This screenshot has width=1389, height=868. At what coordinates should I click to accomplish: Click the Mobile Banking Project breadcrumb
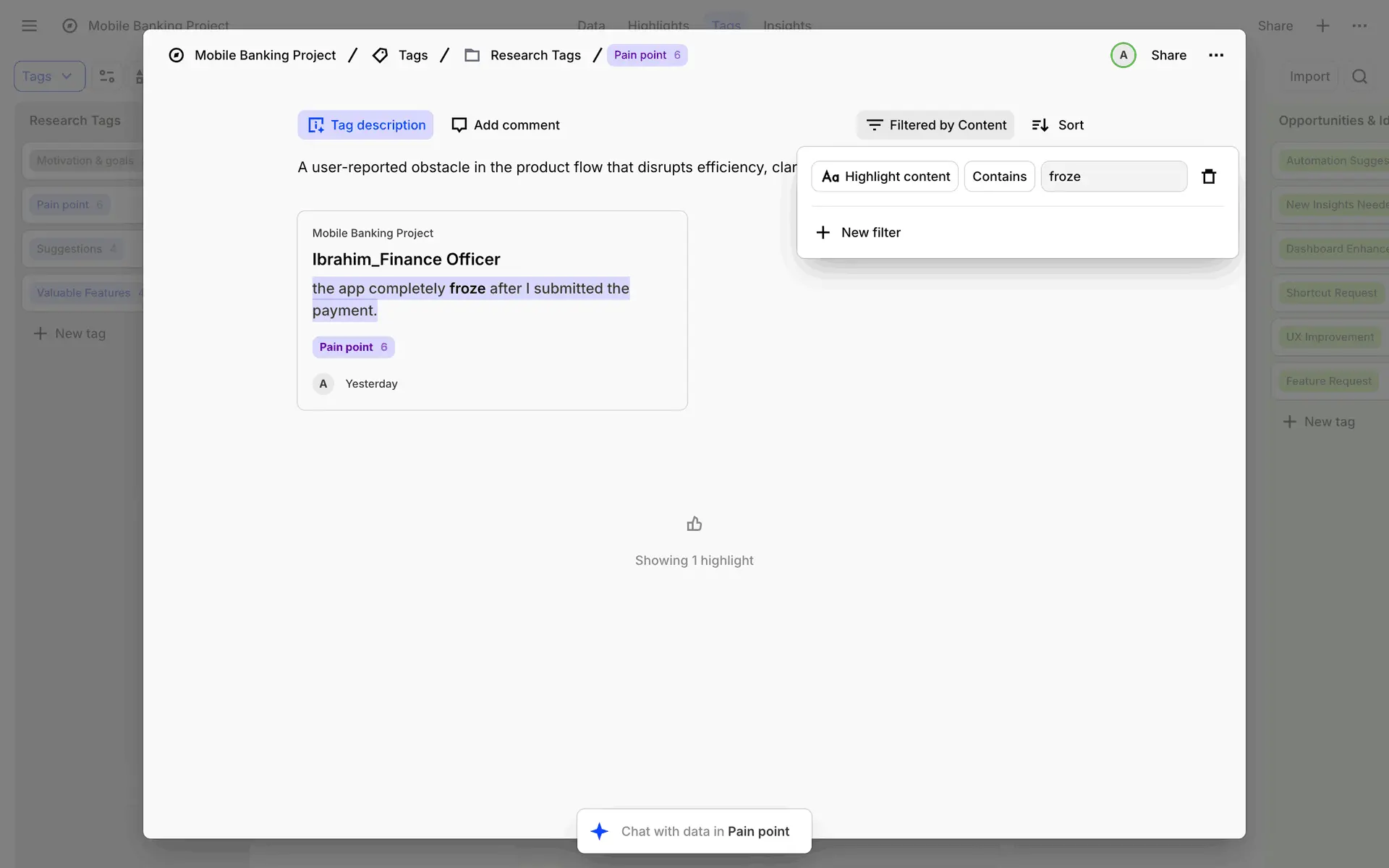pyautogui.click(x=265, y=55)
